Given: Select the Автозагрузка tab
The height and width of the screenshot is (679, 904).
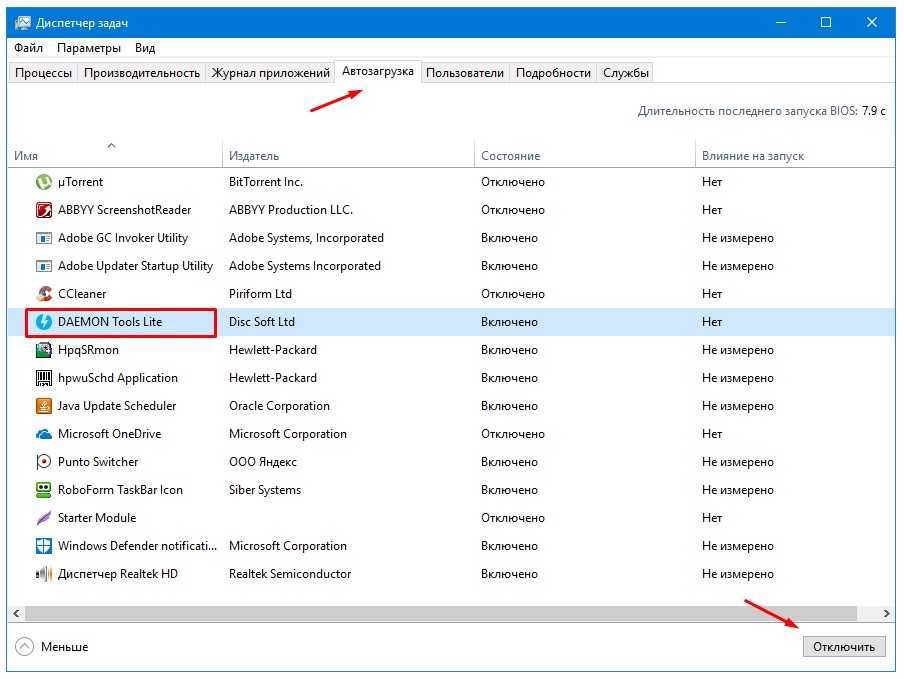Looking at the screenshot, I should coord(378,71).
